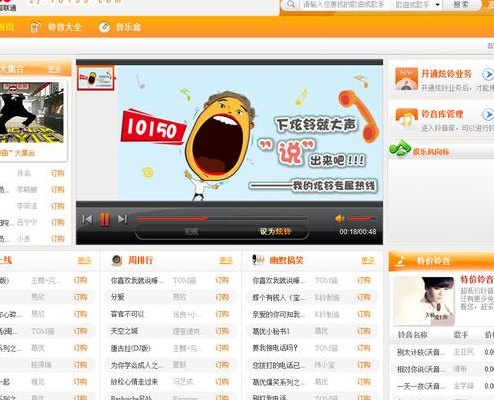Open the 铃音大全 menu item
Image resolution: width=494 pixels, height=400 pixels.
pos(65,27)
